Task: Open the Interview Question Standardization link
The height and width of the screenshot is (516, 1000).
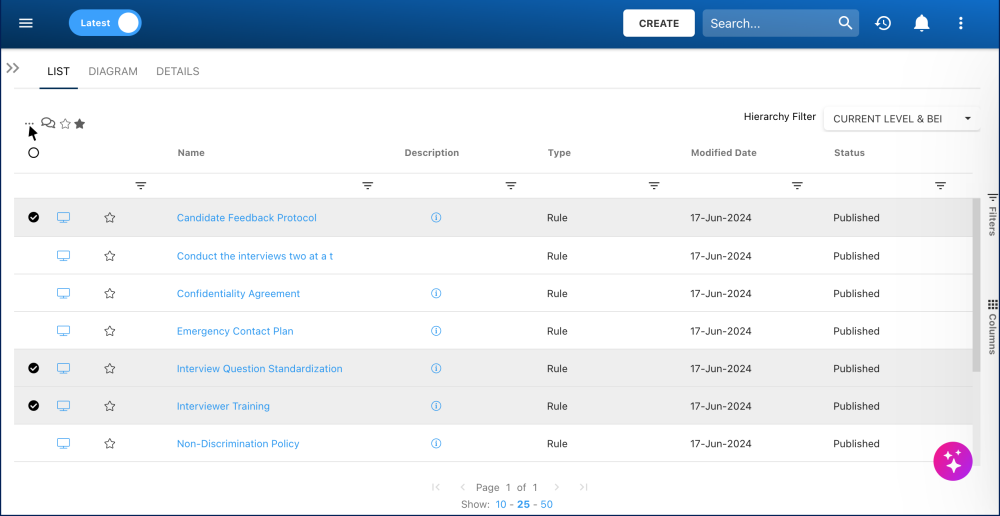Action: (x=260, y=368)
